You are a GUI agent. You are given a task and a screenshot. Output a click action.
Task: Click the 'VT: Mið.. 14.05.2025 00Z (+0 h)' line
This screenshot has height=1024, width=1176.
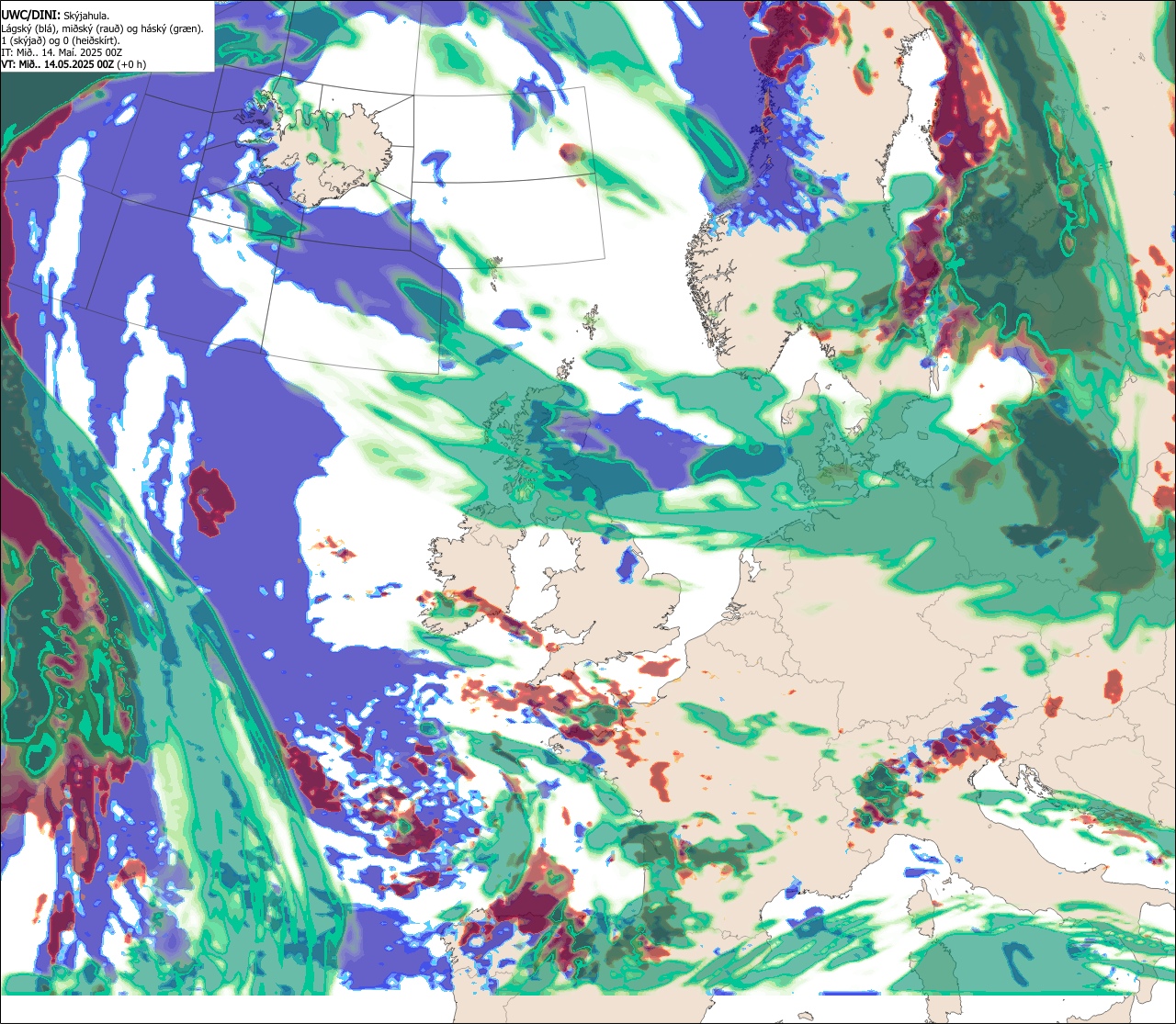[73, 64]
